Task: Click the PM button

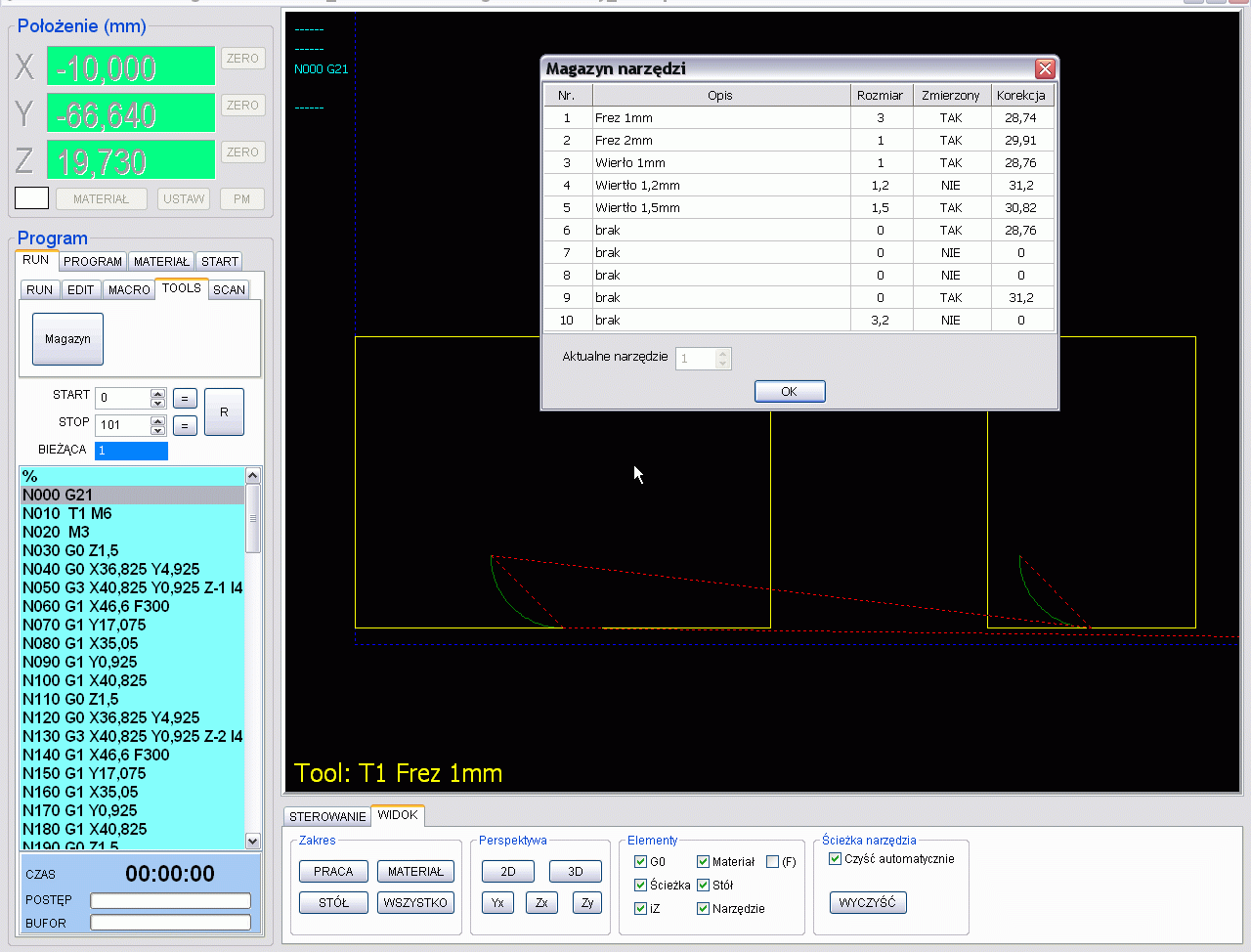Action: [241, 198]
